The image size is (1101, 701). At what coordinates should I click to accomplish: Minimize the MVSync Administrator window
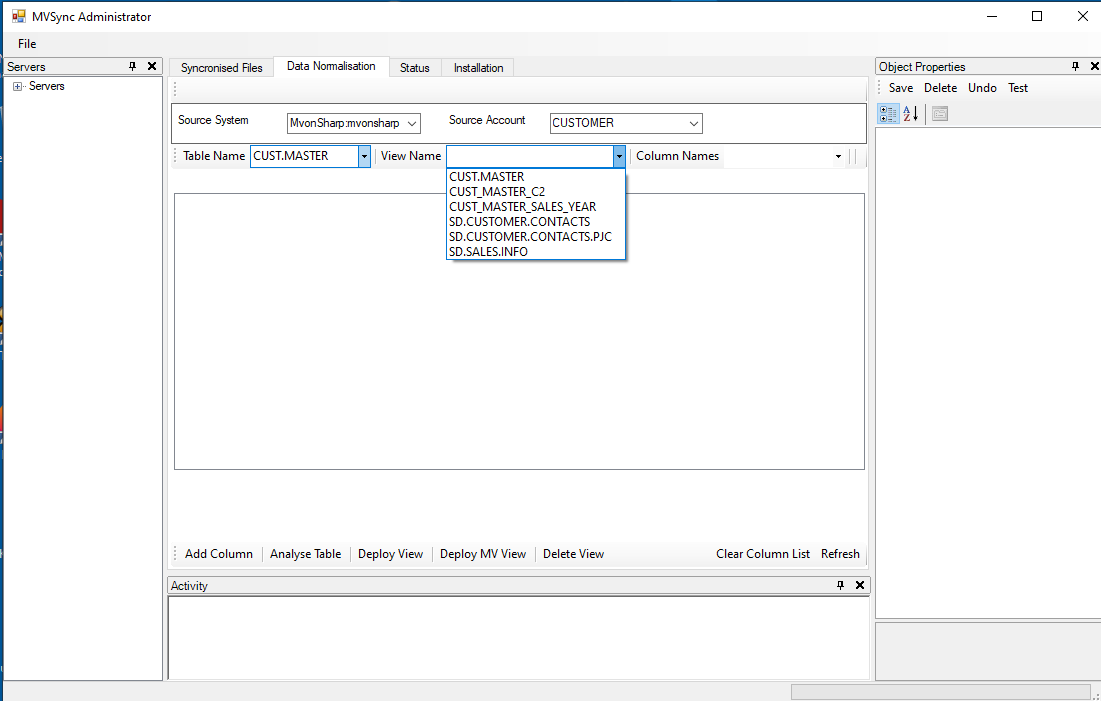tap(991, 16)
